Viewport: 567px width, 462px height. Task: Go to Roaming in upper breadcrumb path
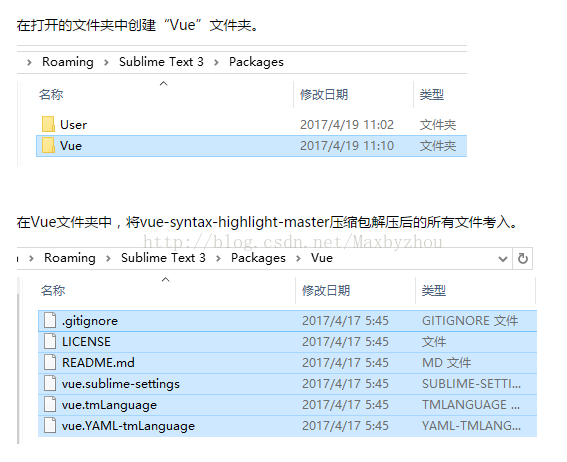(68, 62)
